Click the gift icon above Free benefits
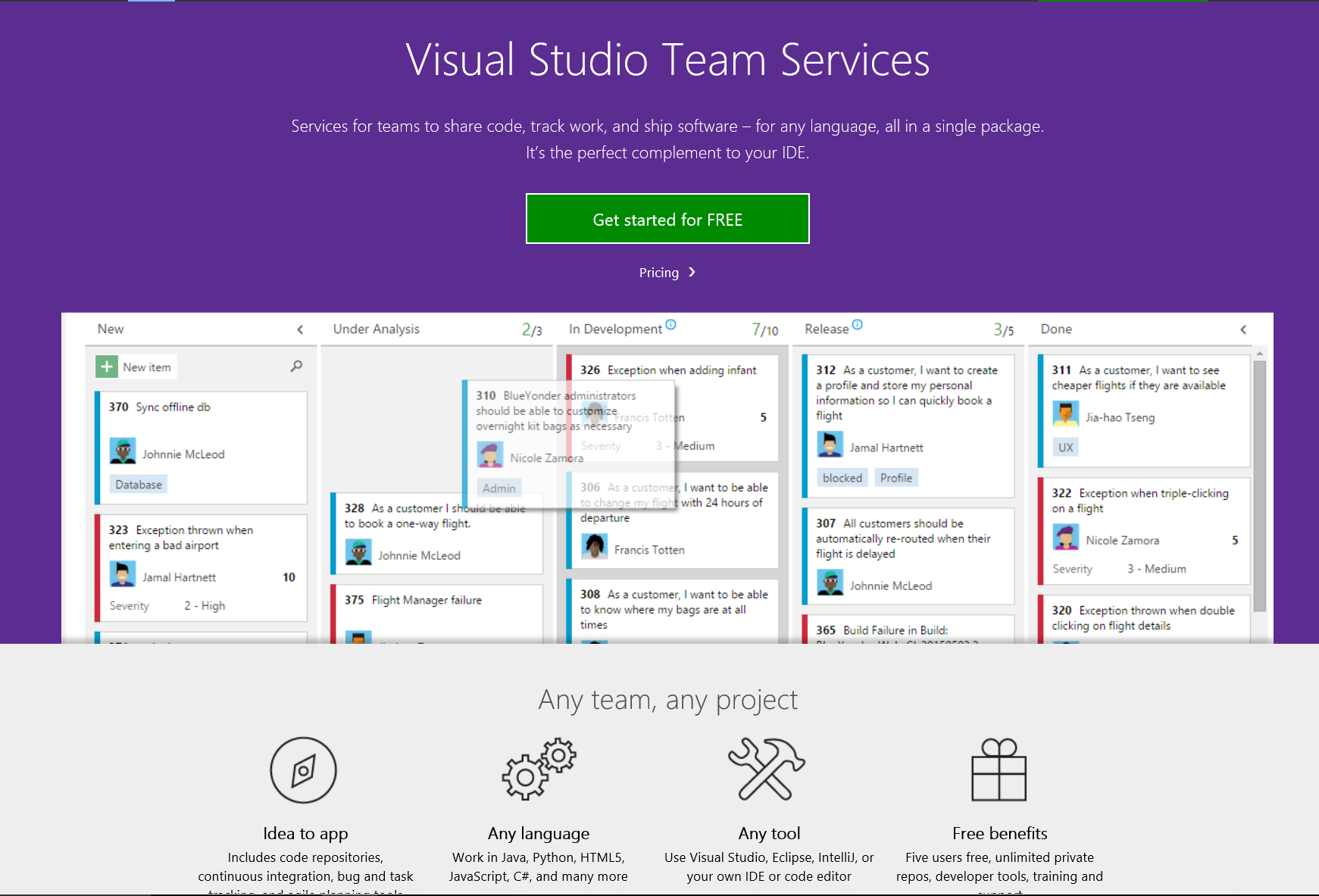 [999, 770]
